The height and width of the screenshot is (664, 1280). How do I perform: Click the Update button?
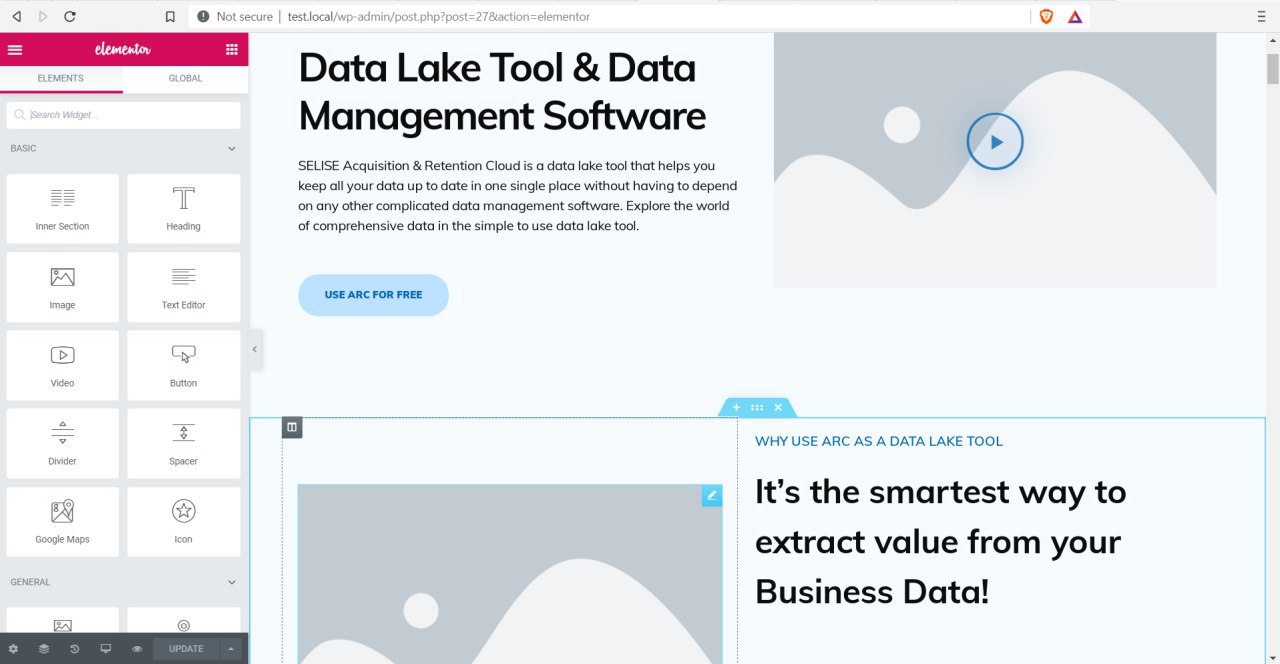pos(186,649)
